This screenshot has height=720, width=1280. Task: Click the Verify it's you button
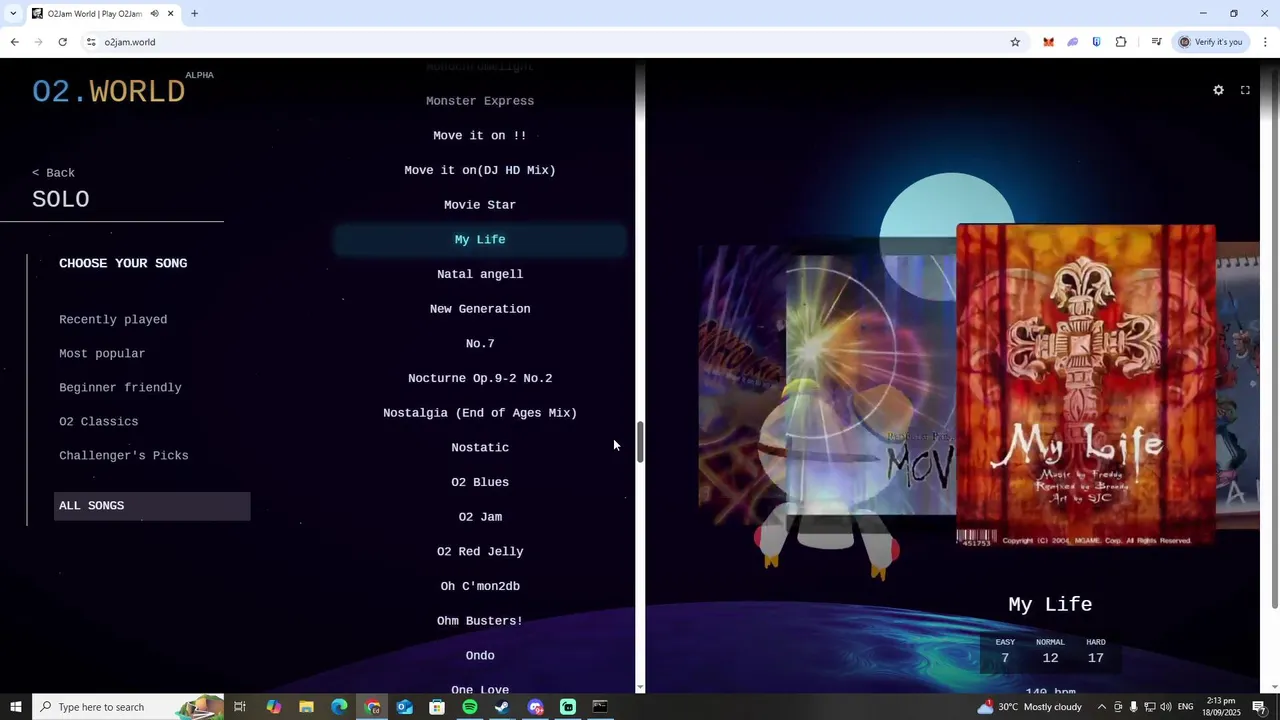1211,42
